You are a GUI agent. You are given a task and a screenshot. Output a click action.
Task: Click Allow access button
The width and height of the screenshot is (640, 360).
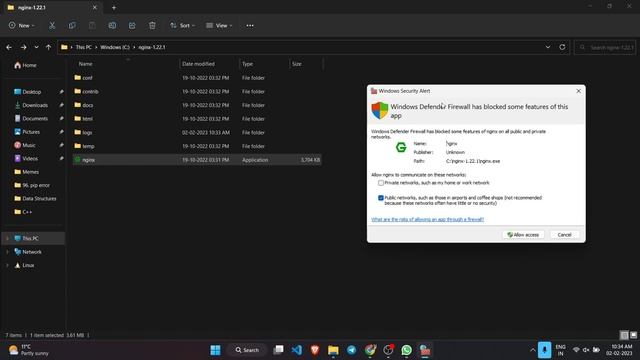click(x=523, y=235)
